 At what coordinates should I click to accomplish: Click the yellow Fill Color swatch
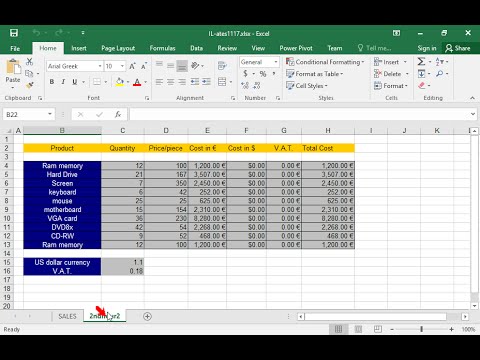120,82
